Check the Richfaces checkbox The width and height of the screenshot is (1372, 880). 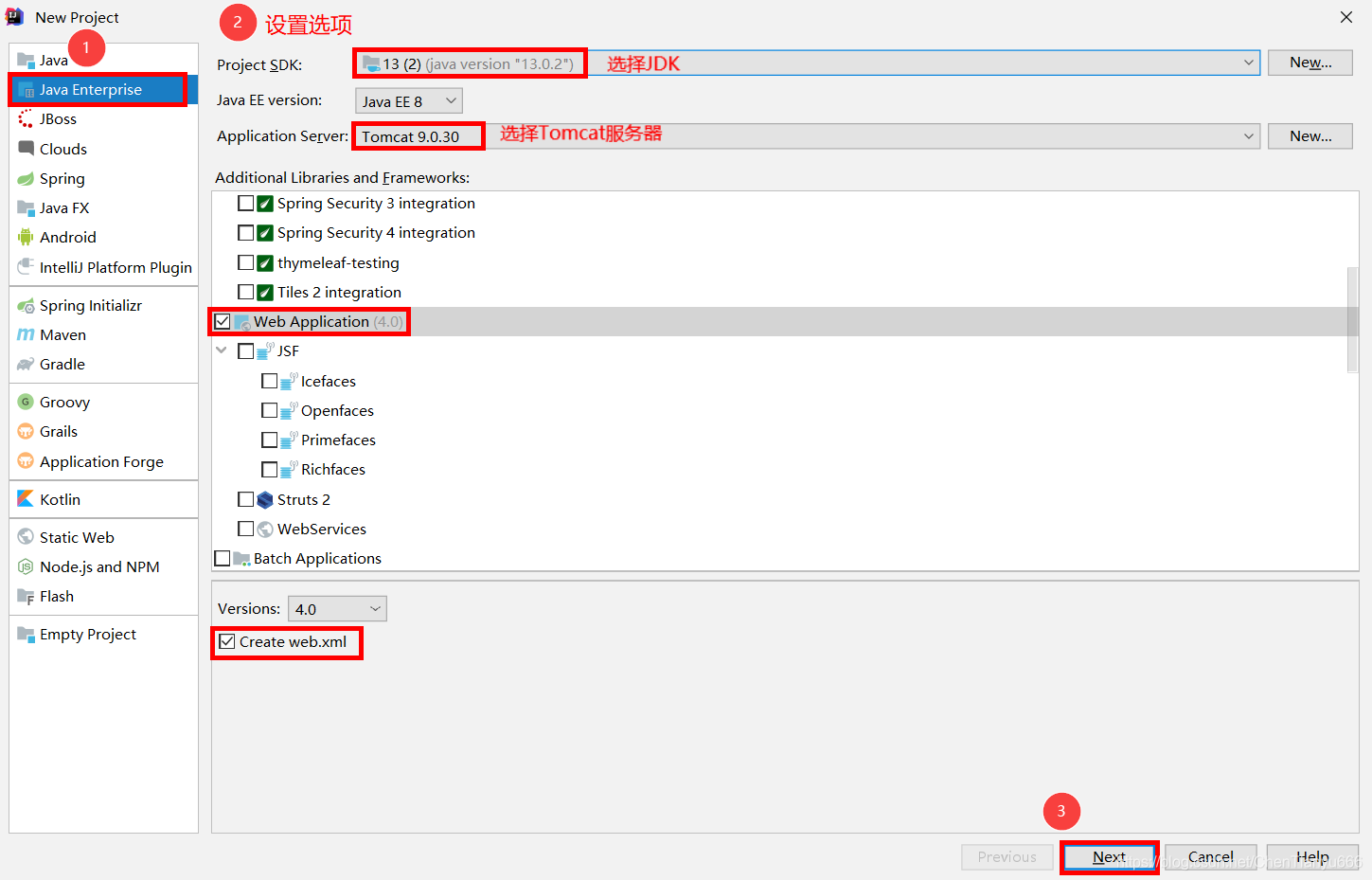(x=270, y=470)
